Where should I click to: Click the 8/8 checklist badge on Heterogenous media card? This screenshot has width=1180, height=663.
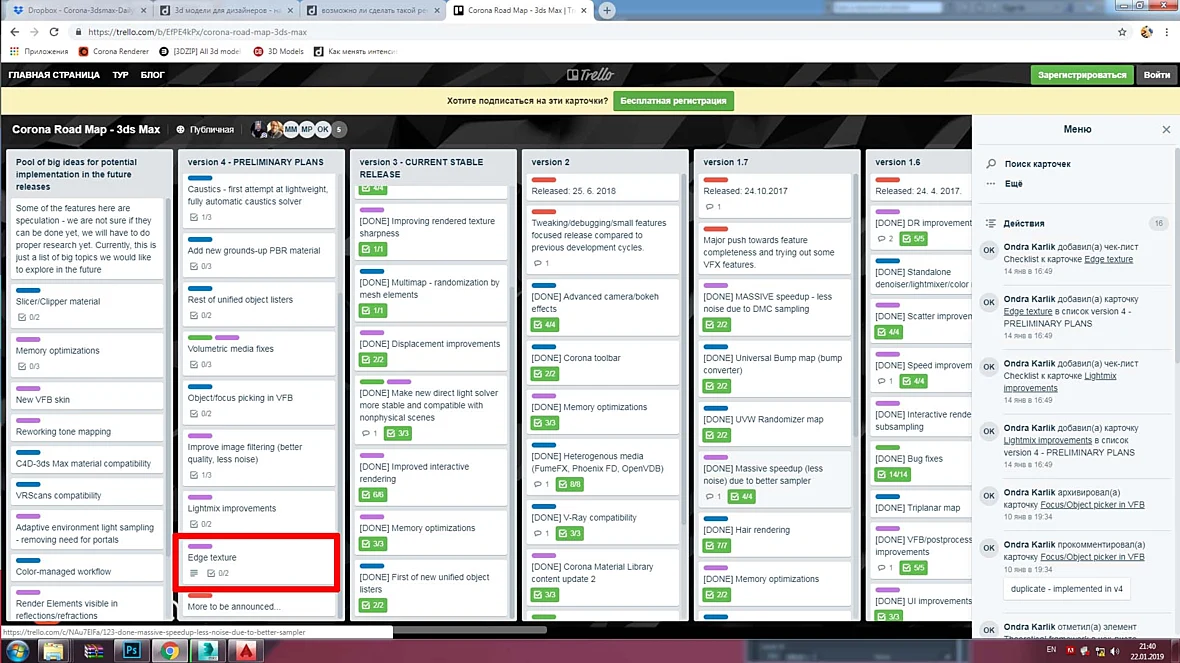point(570,484)
